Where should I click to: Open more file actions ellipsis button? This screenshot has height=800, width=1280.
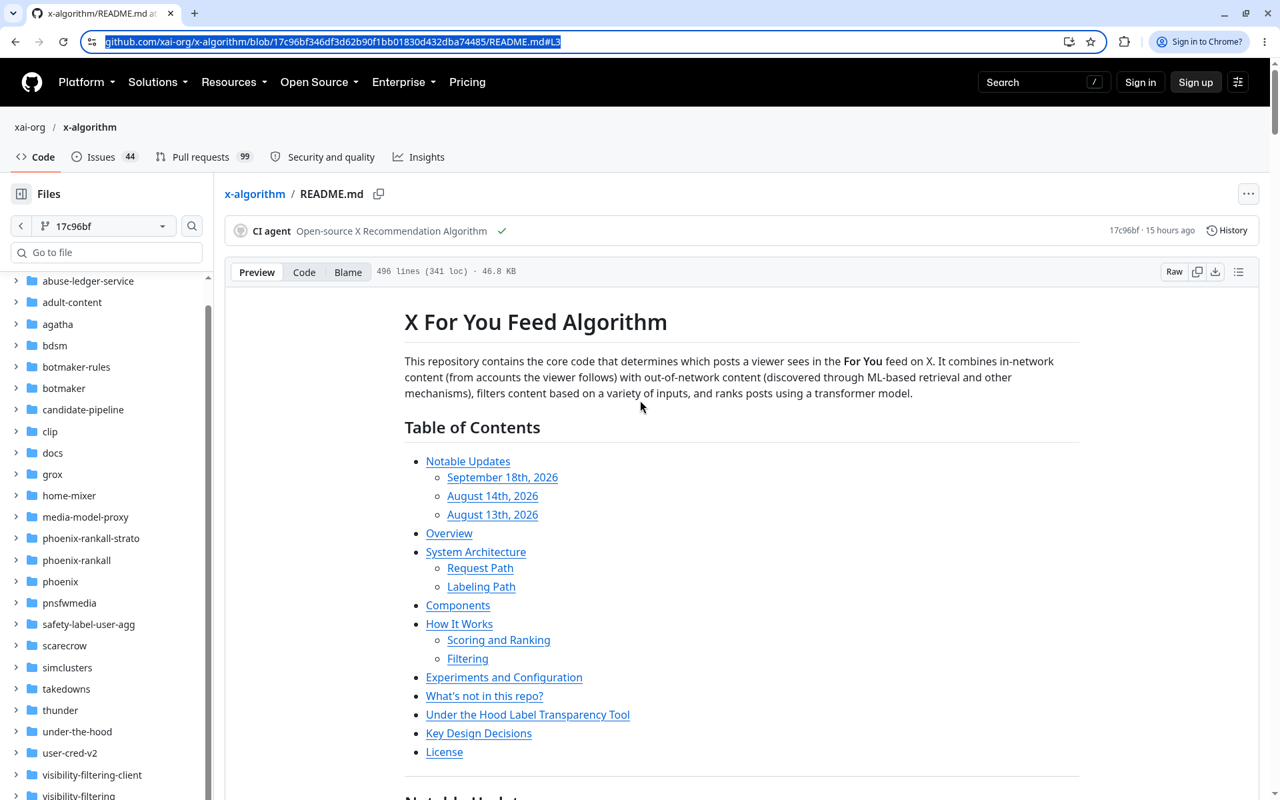pos(1248,194)
